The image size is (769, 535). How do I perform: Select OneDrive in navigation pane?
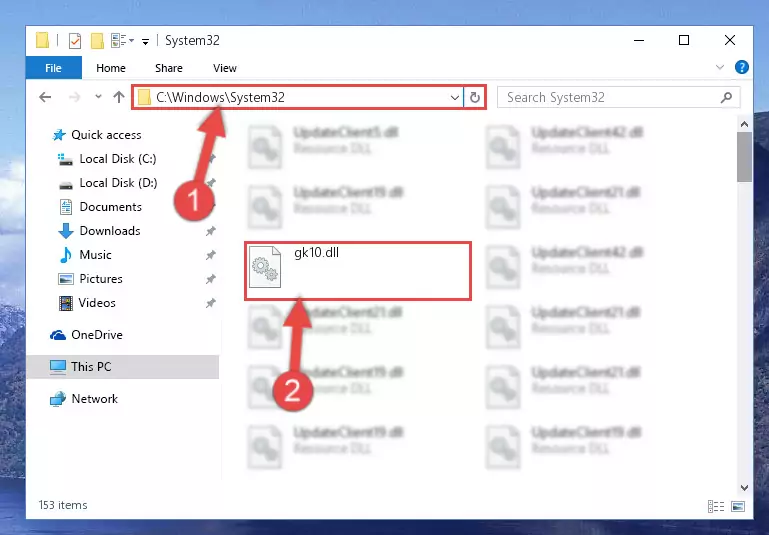click(86, 335)
